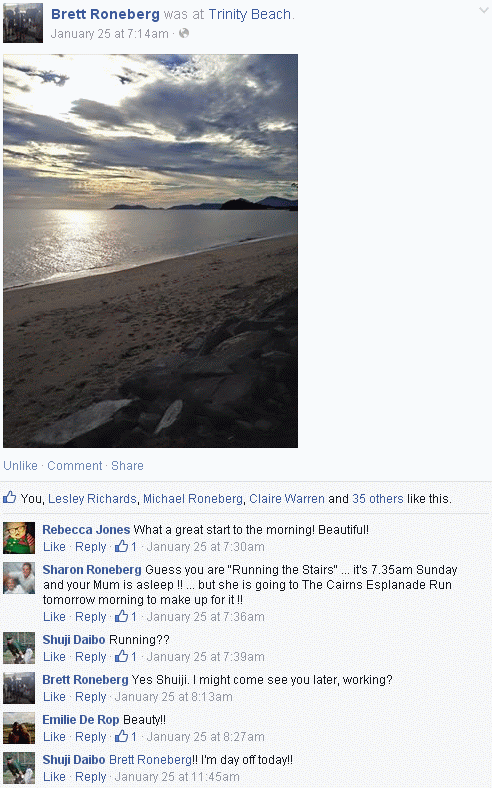Click like count thumb on Rebecca Jones's comment
Viewport: 492px width, 788px height.
pyautogui.click(x=121, y=546)
